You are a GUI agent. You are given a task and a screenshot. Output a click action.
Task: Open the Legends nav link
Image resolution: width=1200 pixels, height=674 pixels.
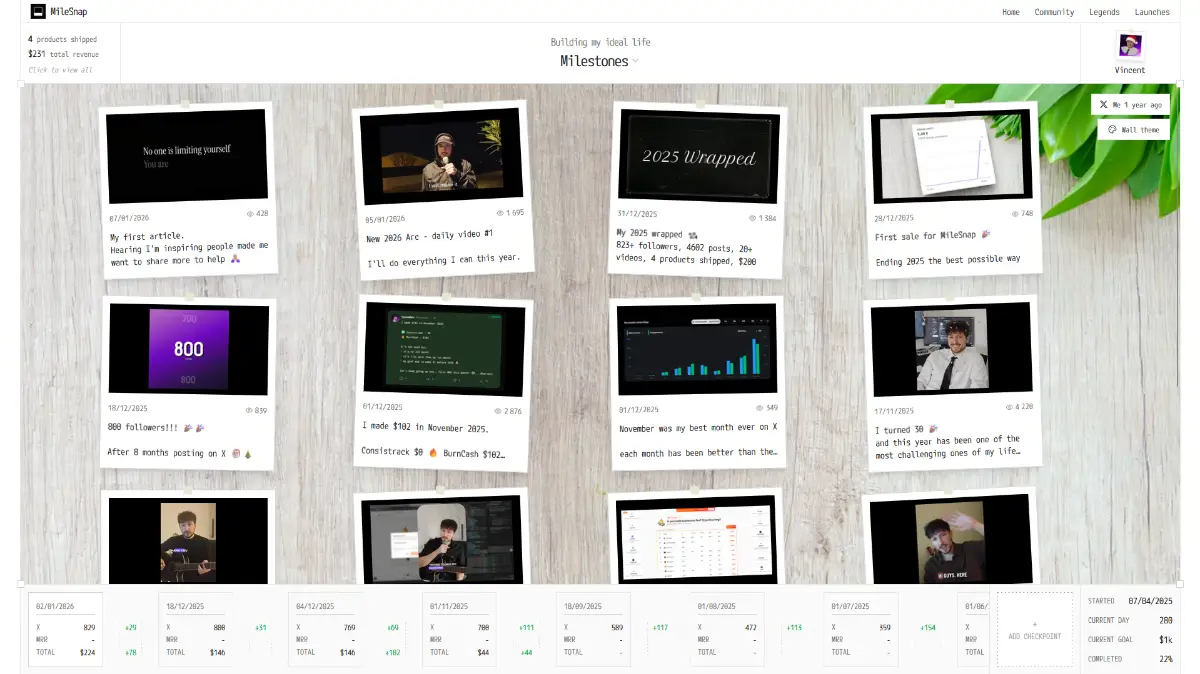[1104, 12]
